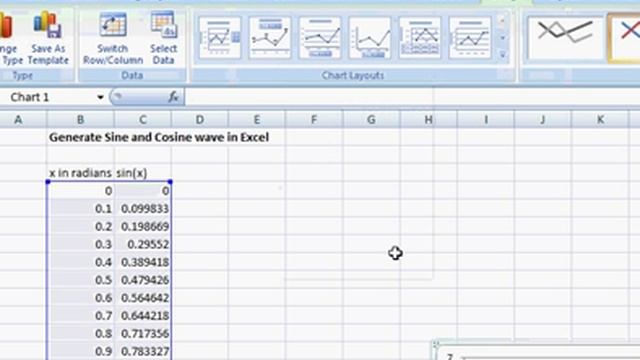Screen dimensions: 640x360
Task: Select column J header
Action: point(543,120)
